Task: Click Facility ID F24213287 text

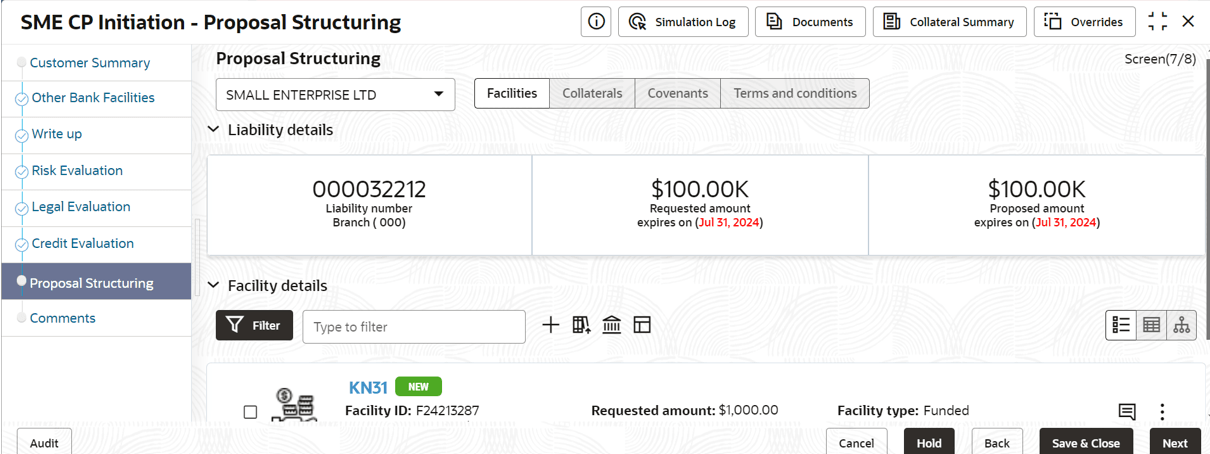Action: tap(412, 411)
